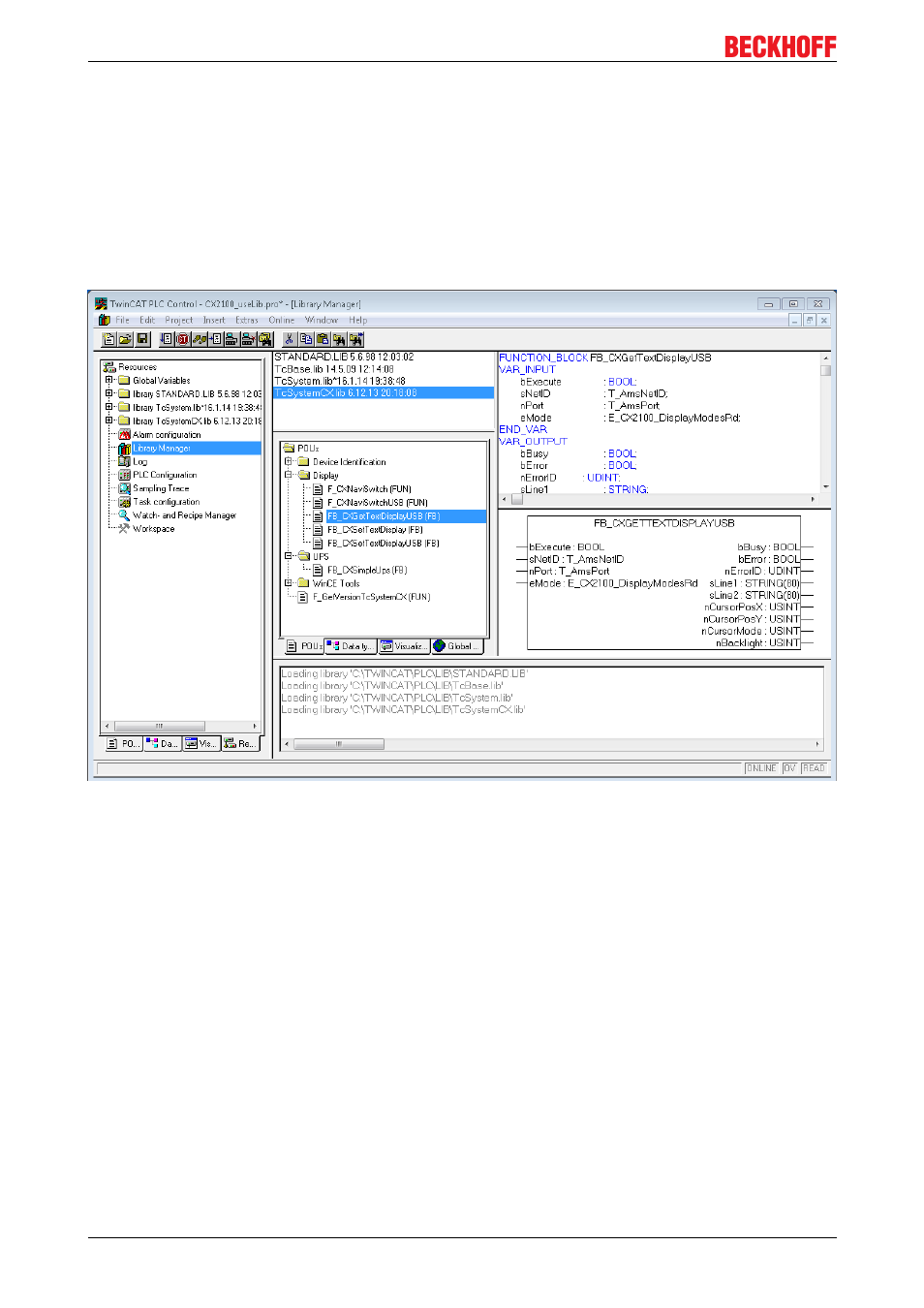924x1308 pixels.
Task: Click the Save toolbar icon
Action: pyautogui.click(x=142, y=339)
